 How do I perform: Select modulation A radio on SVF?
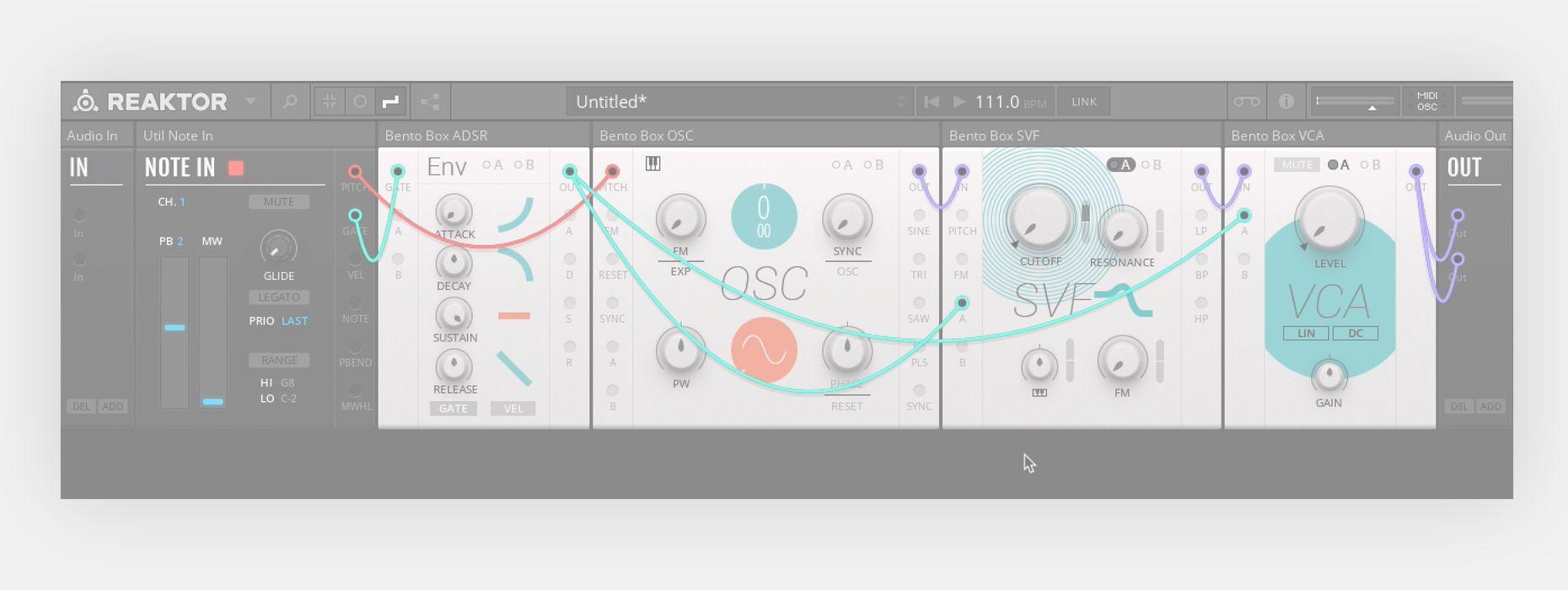pos(1120,165)
